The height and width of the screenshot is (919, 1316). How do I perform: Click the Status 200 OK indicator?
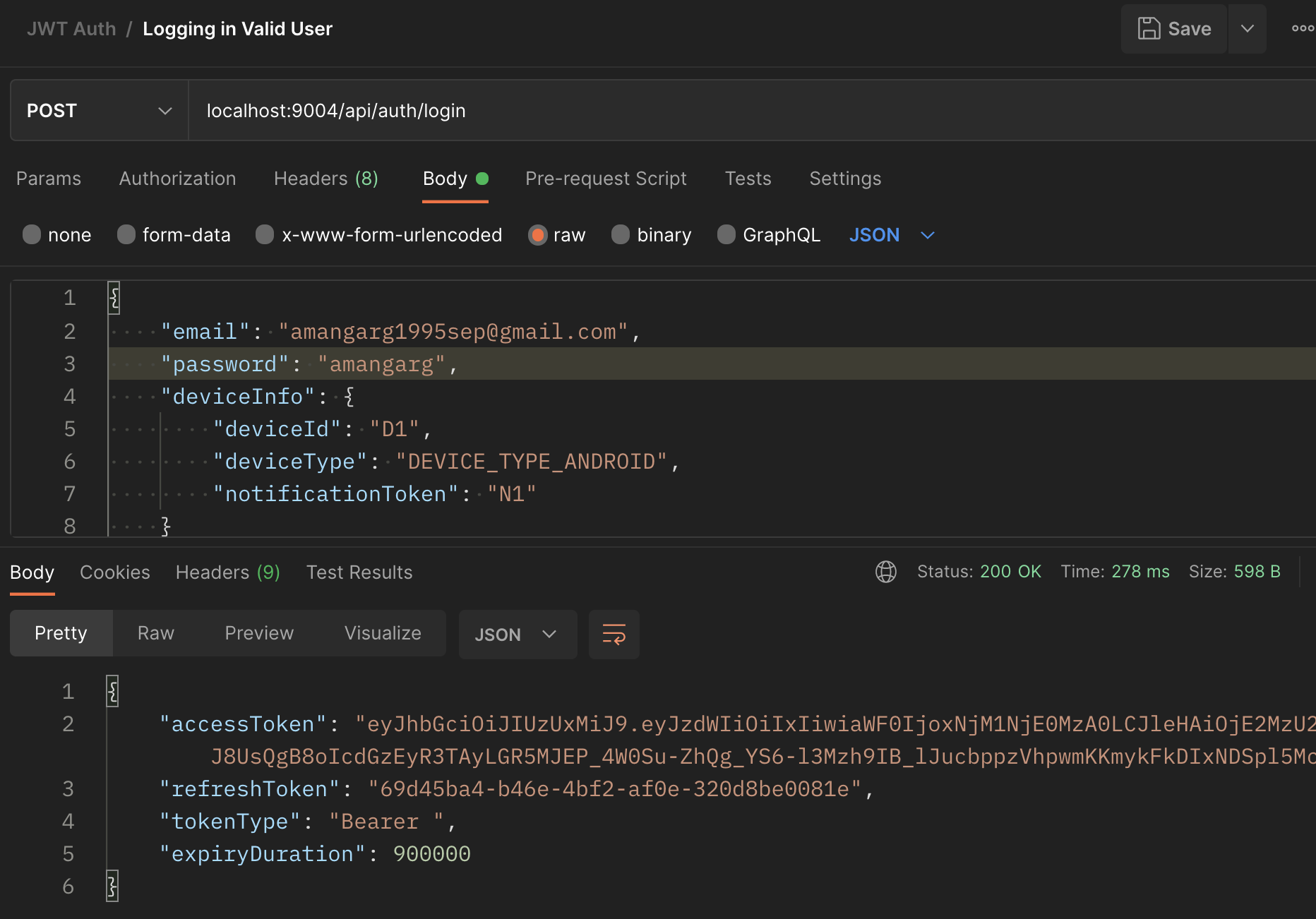point(979,572)
